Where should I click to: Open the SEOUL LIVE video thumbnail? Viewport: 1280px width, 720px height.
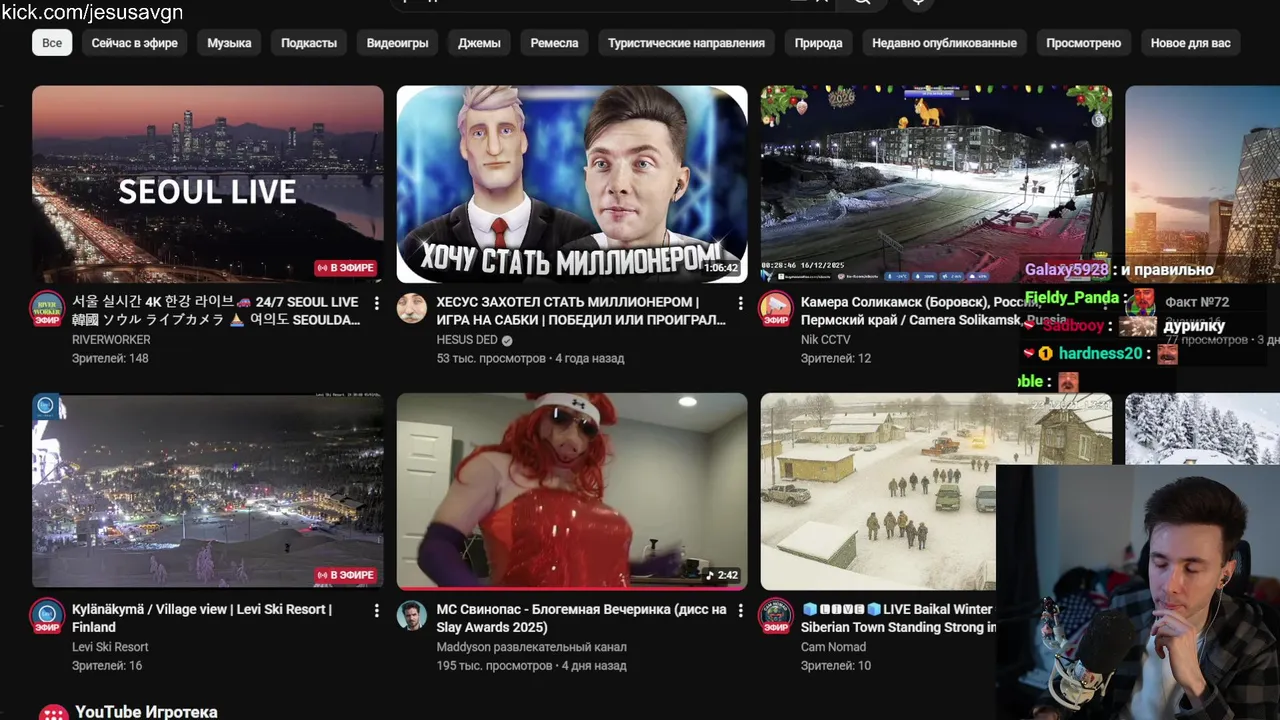(208, 184)
